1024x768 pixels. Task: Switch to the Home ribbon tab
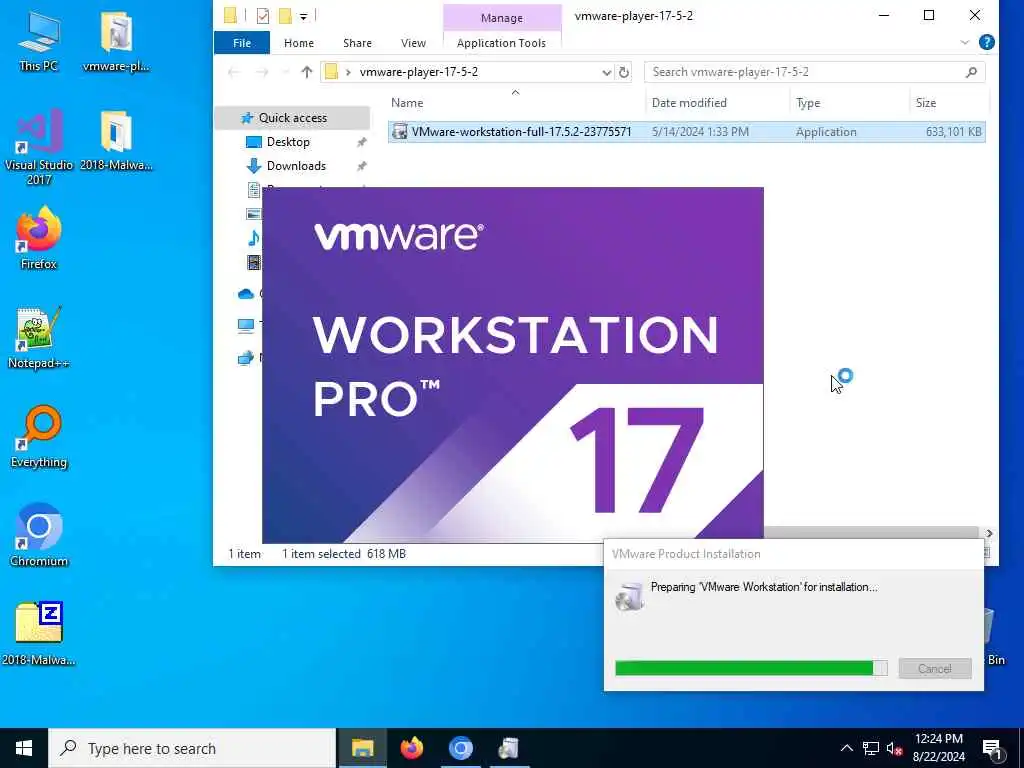coord(298,43)
